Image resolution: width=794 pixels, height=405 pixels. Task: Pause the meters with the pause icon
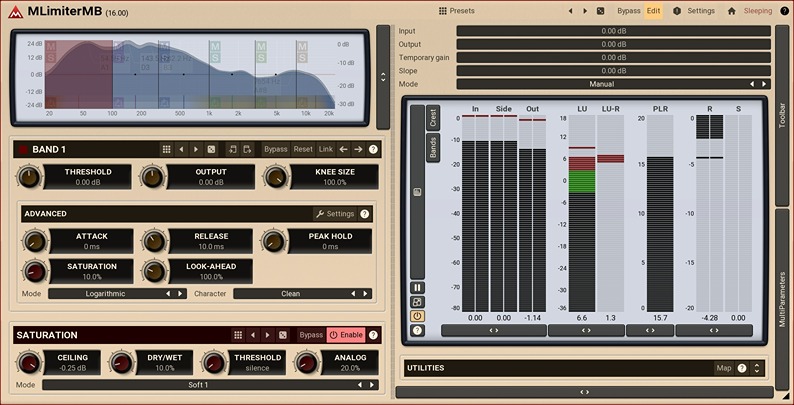tap(418, 288)
